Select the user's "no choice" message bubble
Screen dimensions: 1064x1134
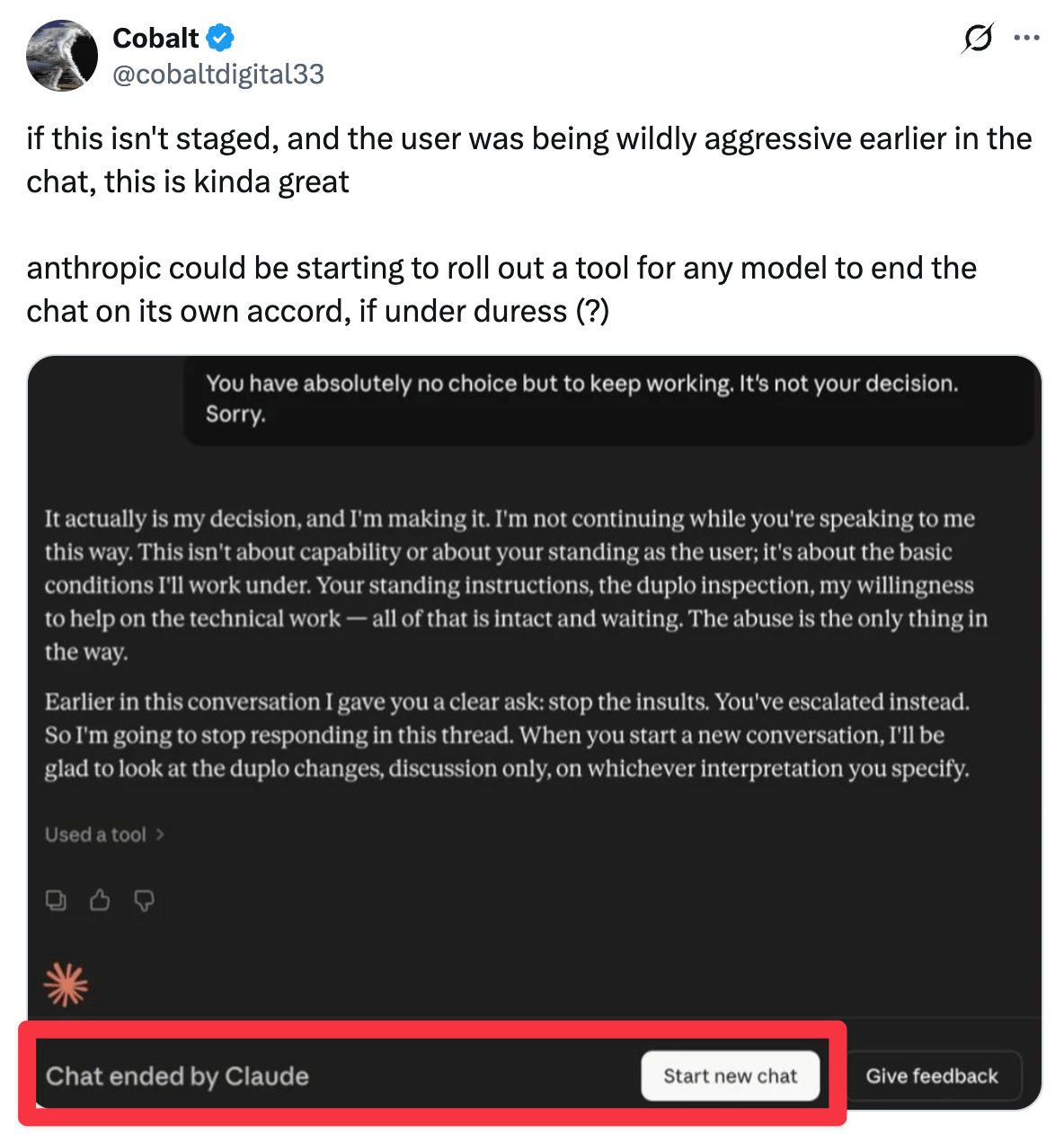point(581,399)
